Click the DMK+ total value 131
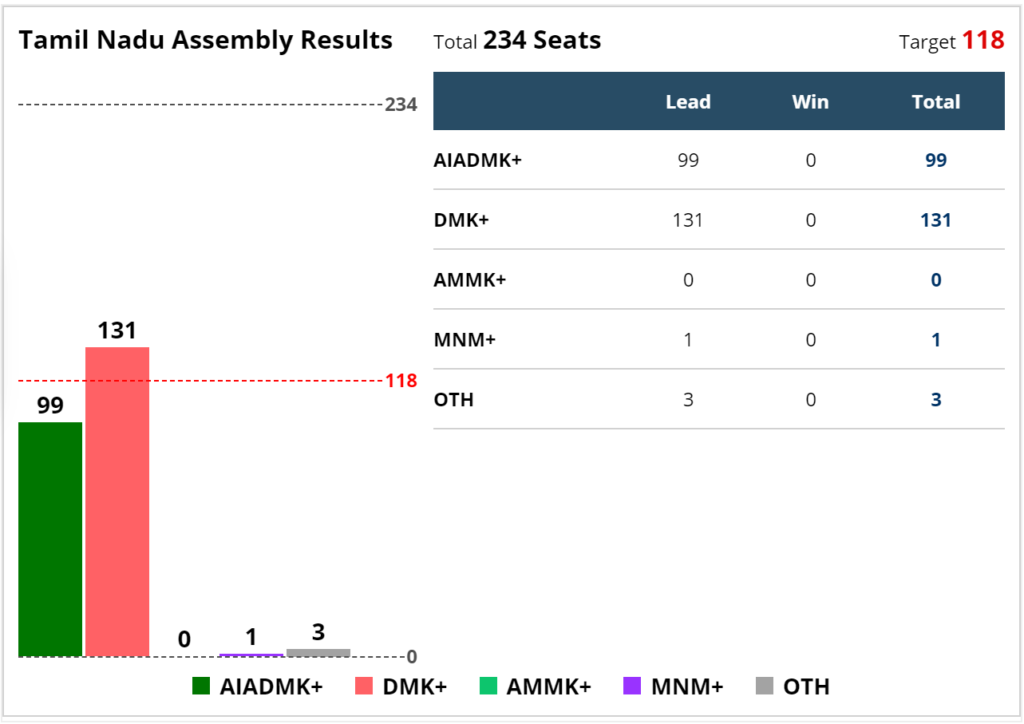 tap(936, 220)
